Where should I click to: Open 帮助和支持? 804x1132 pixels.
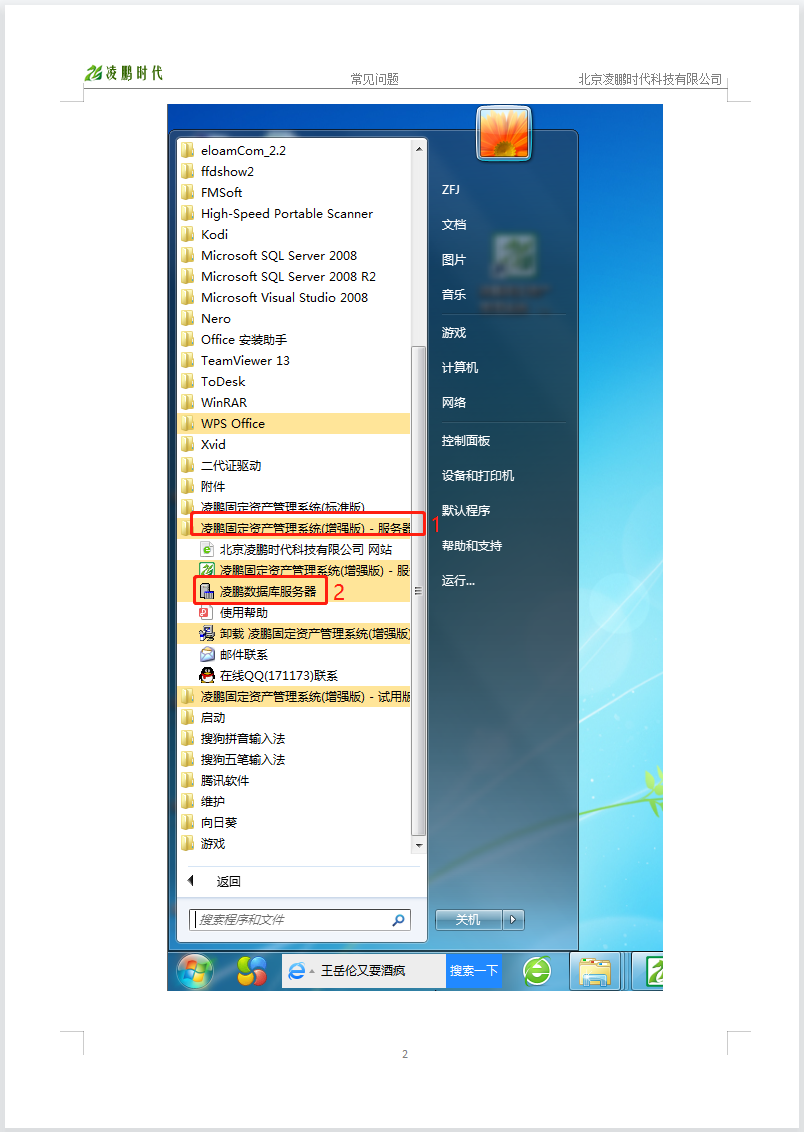click(x=471, y=546)
